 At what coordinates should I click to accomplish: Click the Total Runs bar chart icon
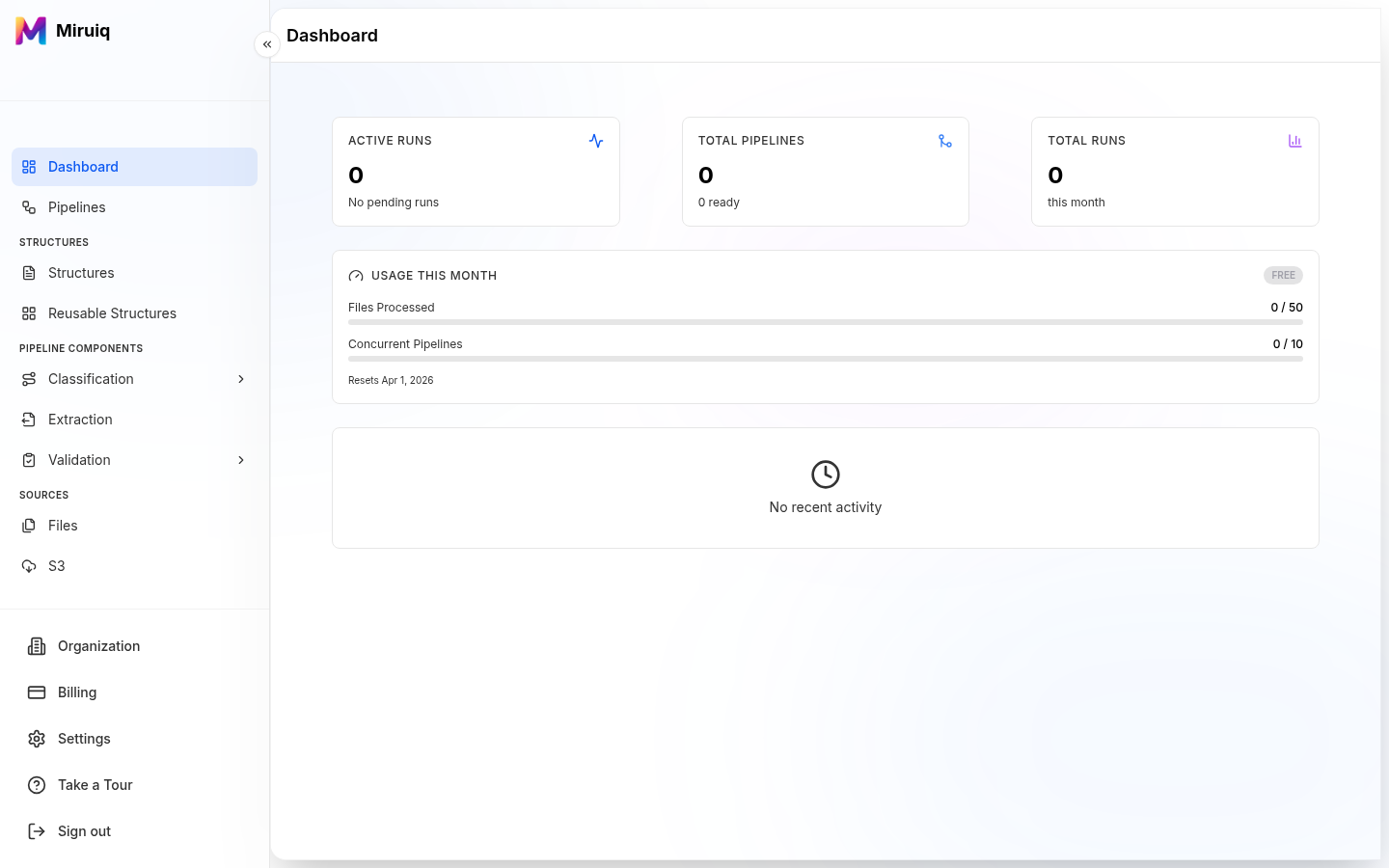point(1294,141)
